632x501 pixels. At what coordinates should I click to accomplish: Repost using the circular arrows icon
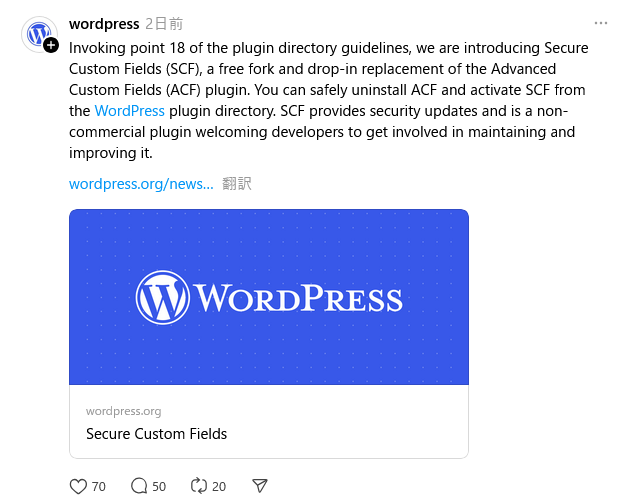pos(199,486)
